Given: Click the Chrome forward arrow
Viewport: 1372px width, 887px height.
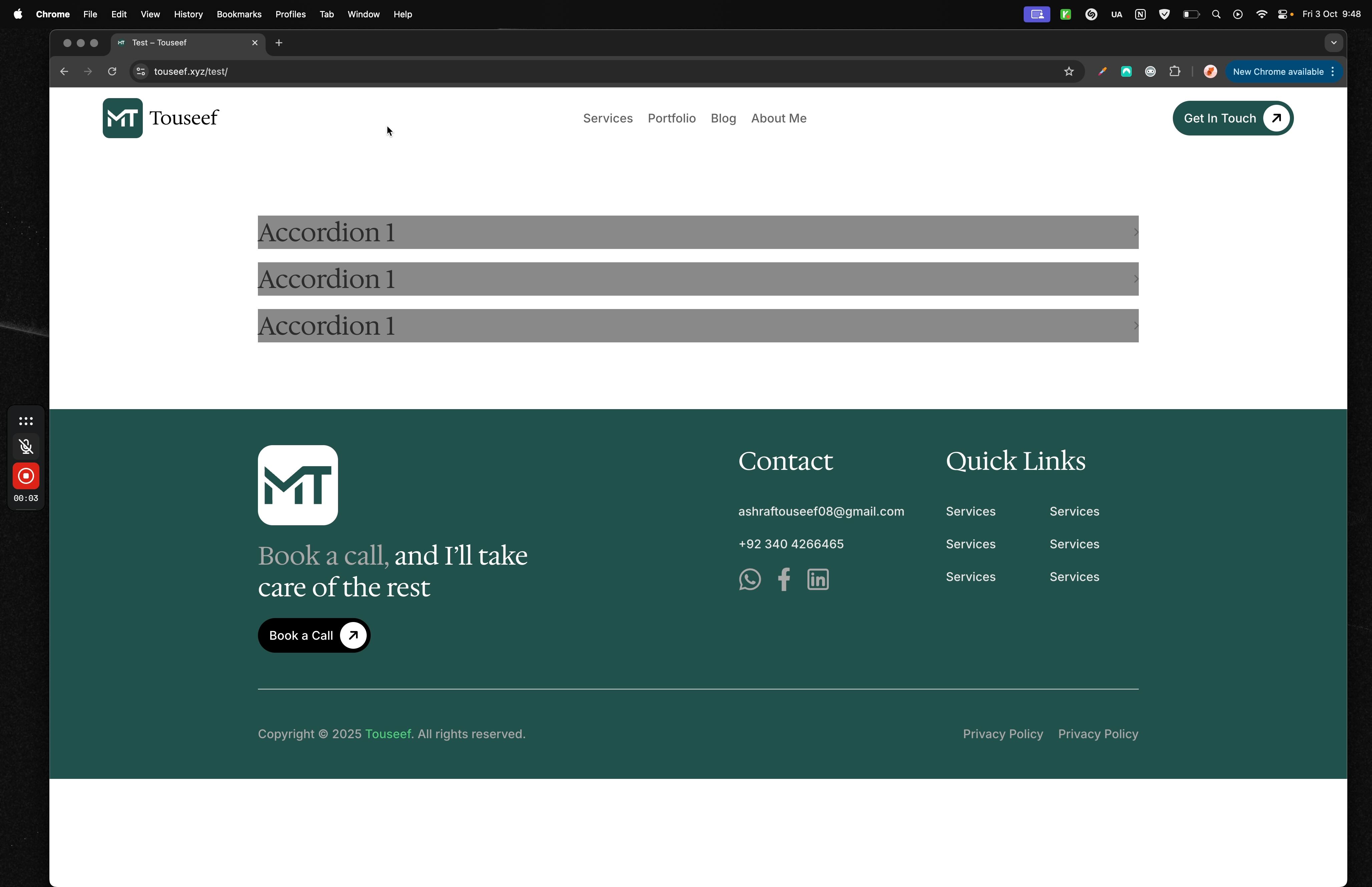Looking at the screenshot, I should click(87, 71).
